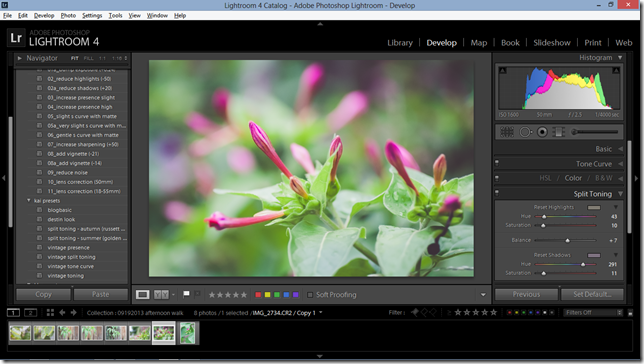Select the last portrait thumbnail in filmstrip

188,333
